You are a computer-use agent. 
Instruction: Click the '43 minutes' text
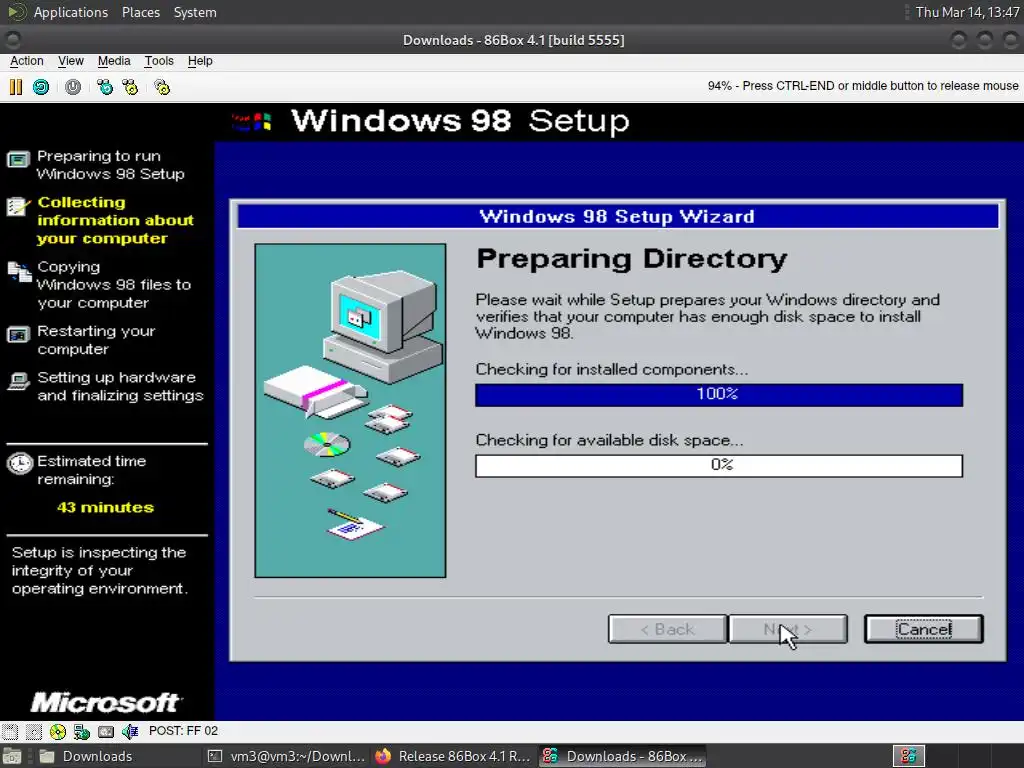(105, 507)
